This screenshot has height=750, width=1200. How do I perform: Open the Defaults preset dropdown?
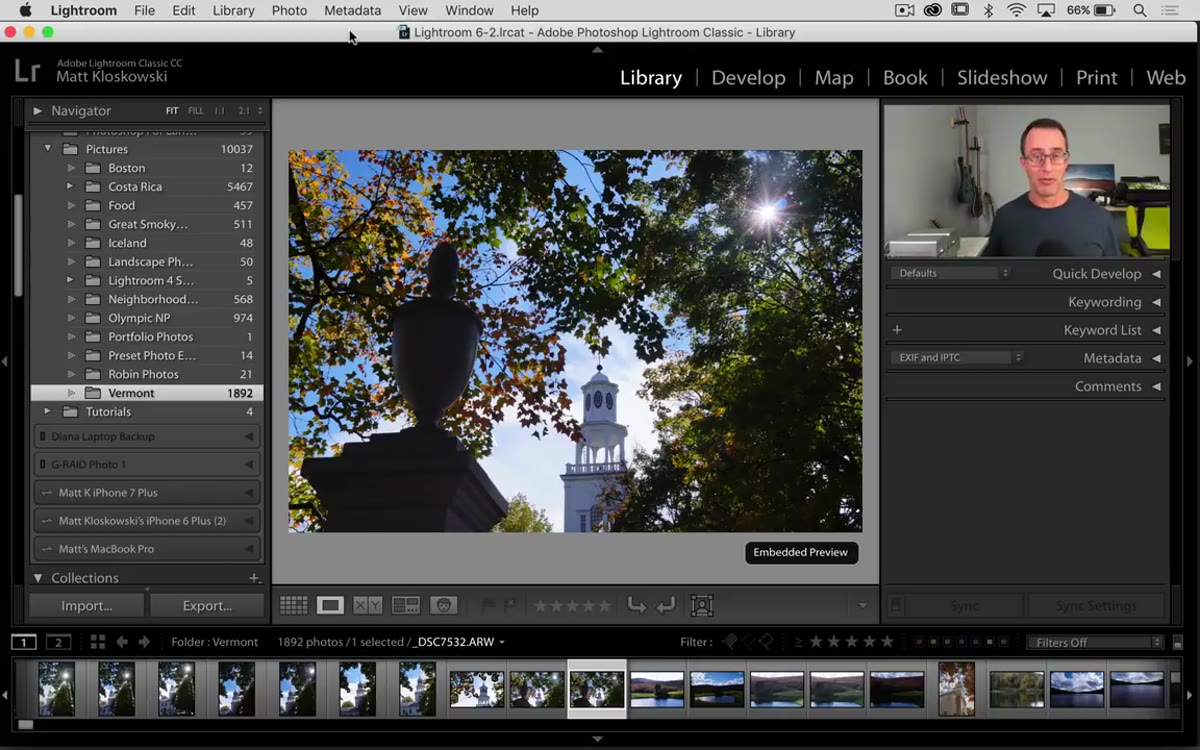pos(951,273)
